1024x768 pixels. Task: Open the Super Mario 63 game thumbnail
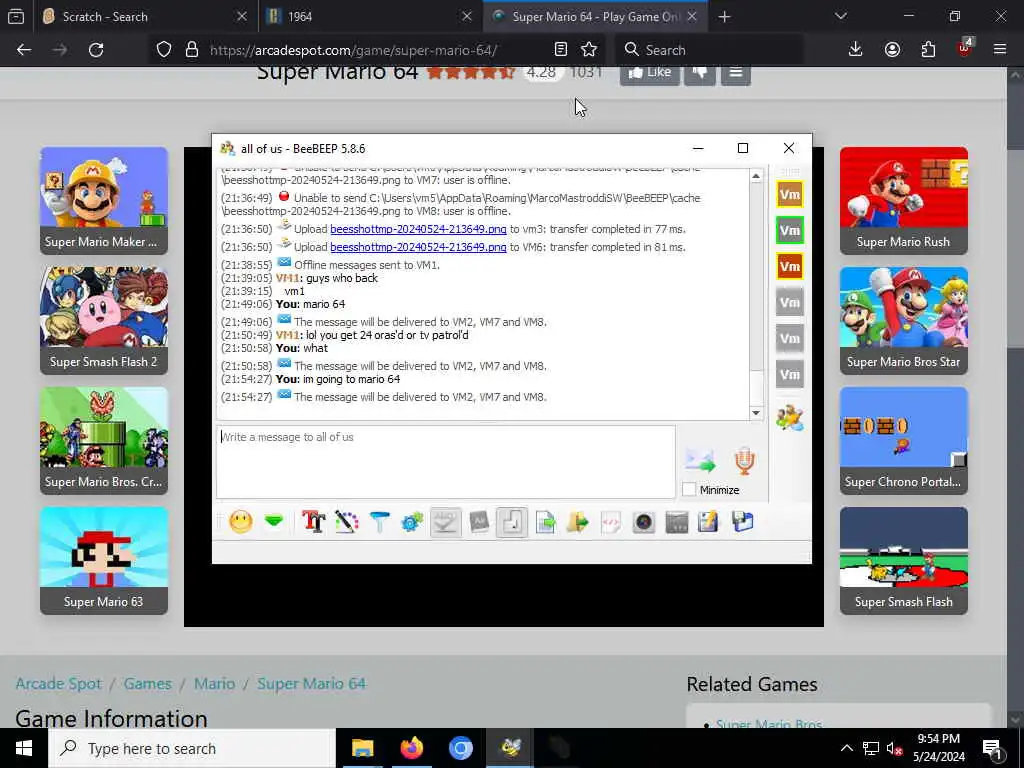[104, 560]
